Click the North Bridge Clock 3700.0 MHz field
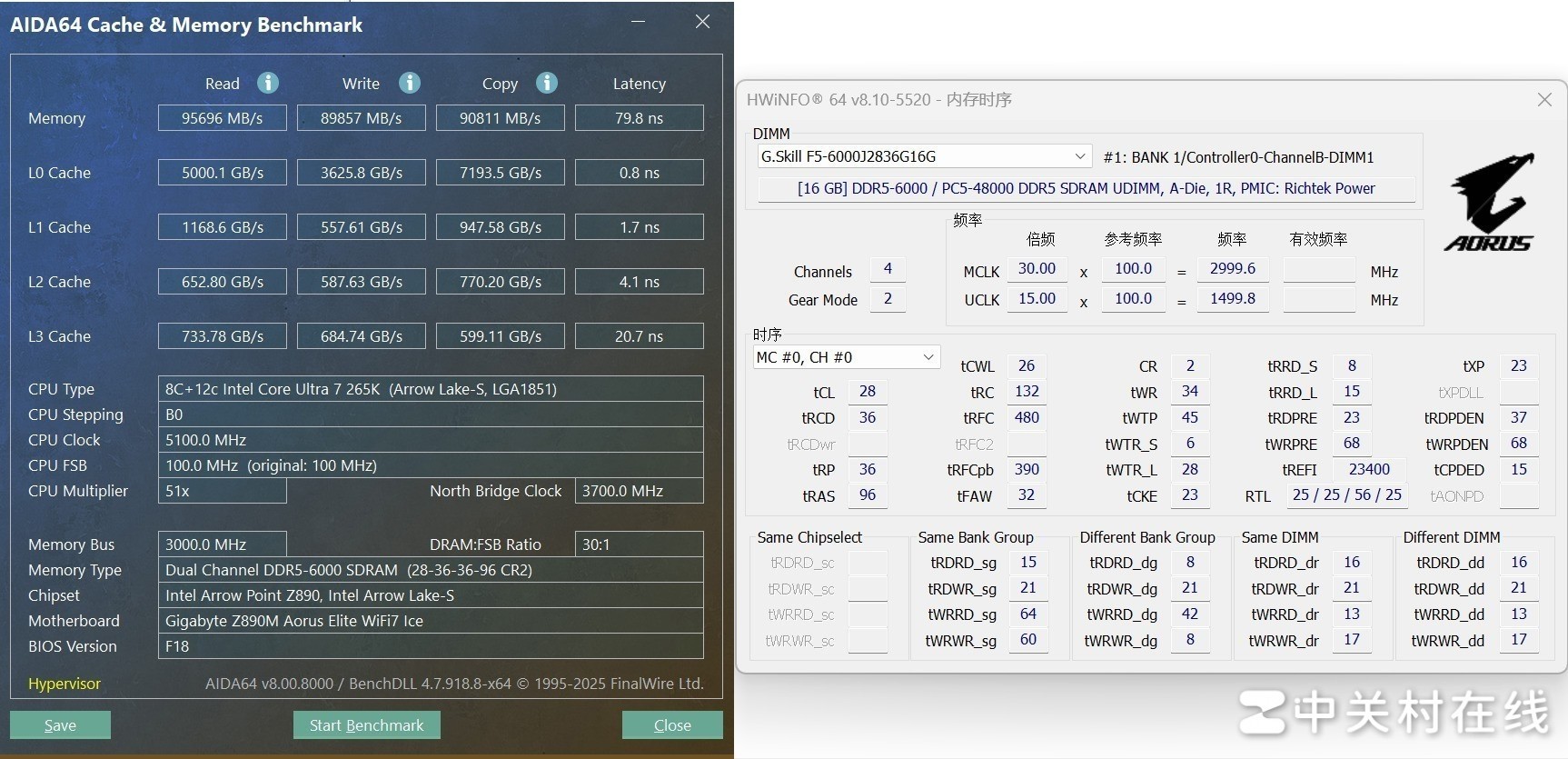Screen dimensions: 1568x759 (x=640, y=491)
